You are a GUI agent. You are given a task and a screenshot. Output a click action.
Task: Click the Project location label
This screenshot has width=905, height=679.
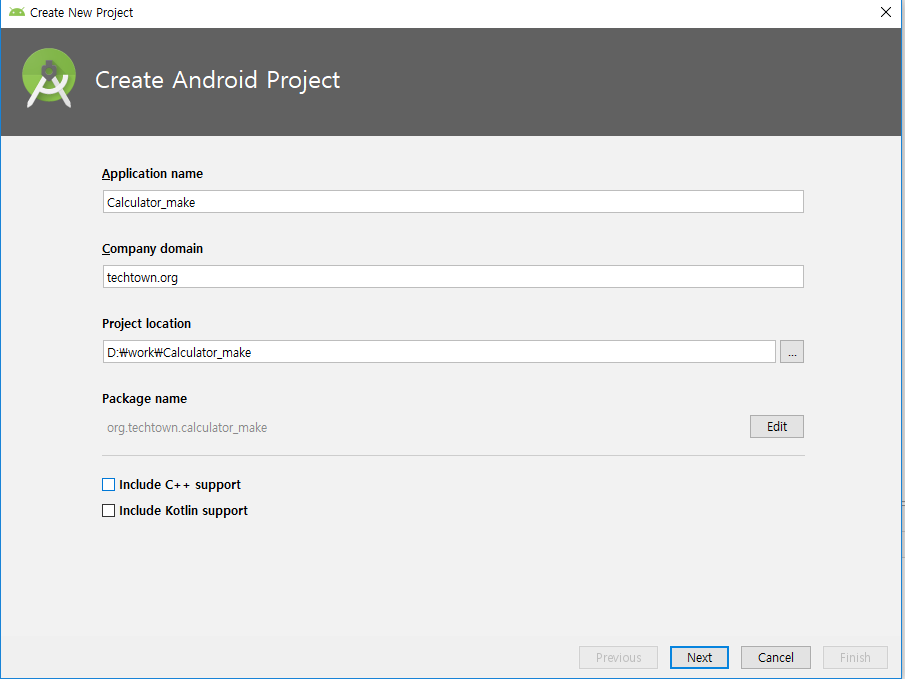tap(147, 323)
